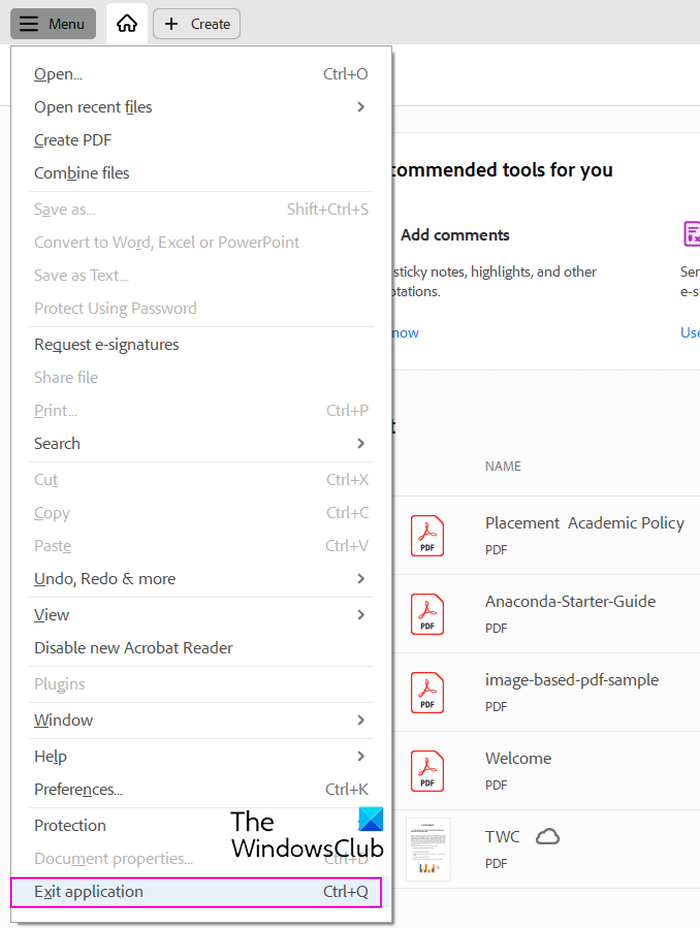
Task: Click the Home icon tab
Action: [127, 24]
